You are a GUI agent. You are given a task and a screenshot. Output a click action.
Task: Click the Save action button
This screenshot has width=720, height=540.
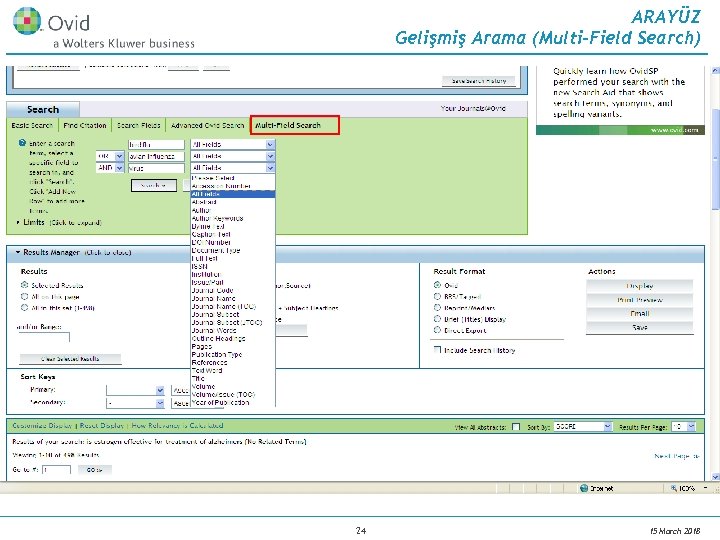640,327
